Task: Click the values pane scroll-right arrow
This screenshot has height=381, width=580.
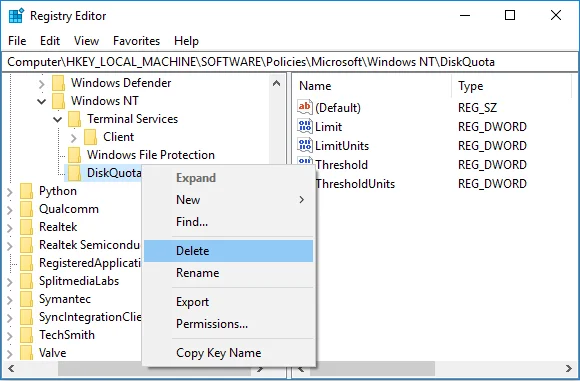Action: point(569,368)
